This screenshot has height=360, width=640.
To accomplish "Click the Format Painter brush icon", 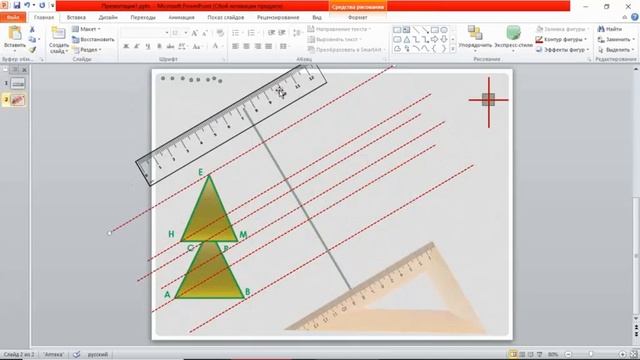I will (32, 50).
